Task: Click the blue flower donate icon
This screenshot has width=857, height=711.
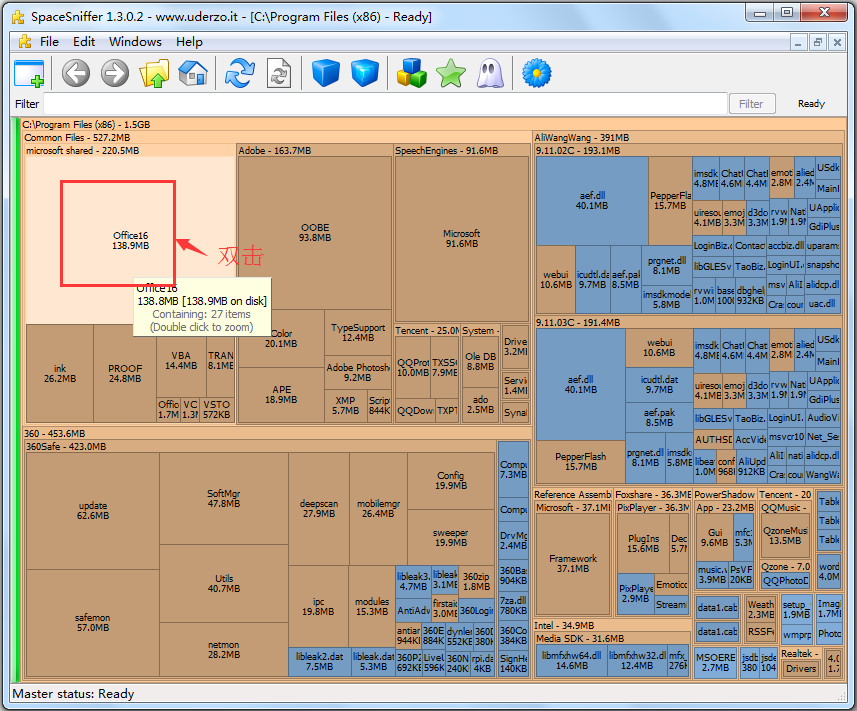Action: 538,73
